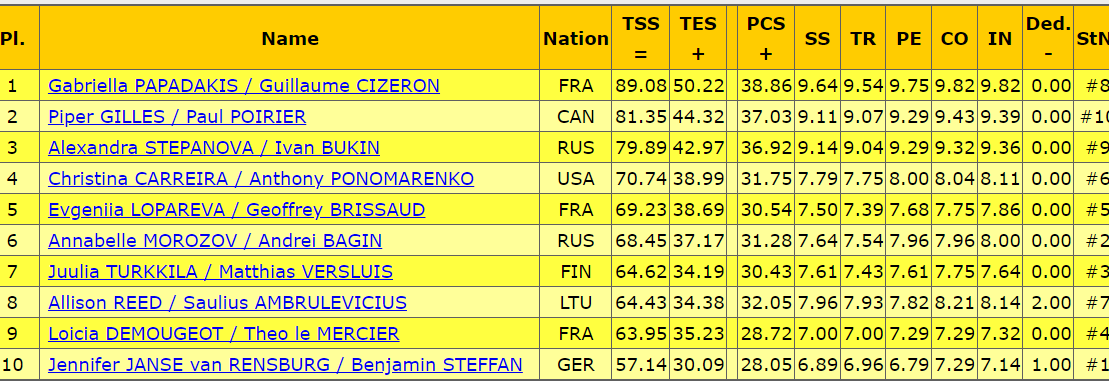Open Annabelle MOROZOV / Andrei BAGIN link

pos(215,241)
